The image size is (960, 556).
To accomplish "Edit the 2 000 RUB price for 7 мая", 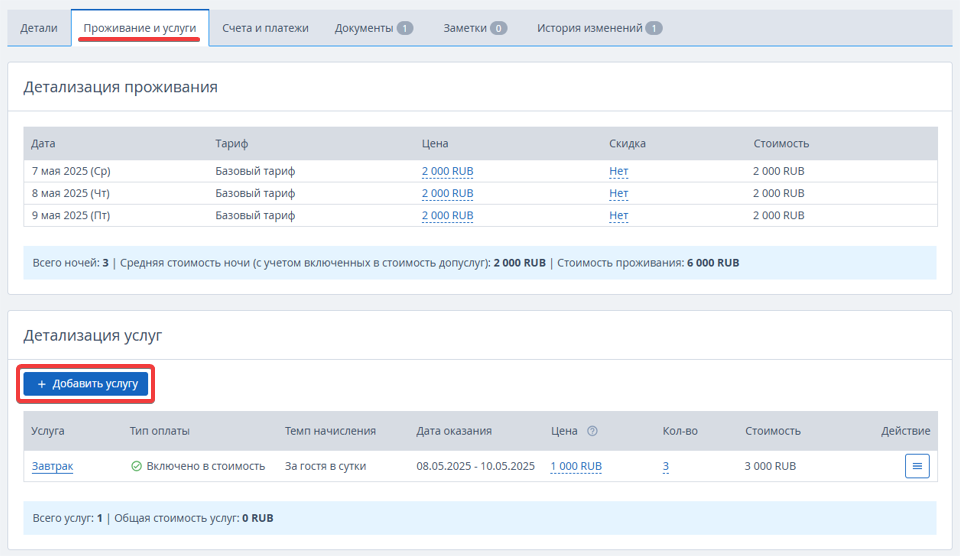I will (x=447, y=171).
